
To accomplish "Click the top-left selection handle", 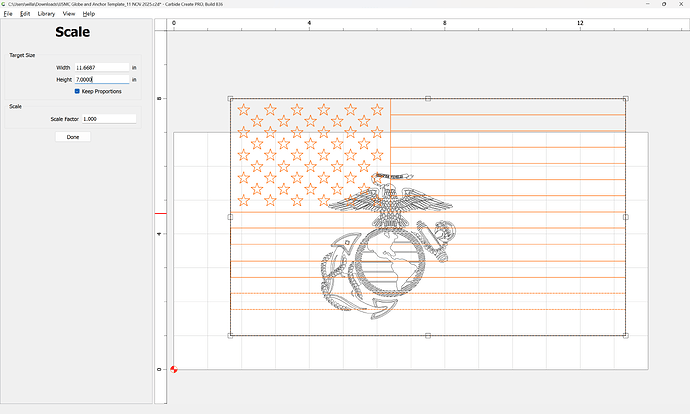I will pyautogui.click(x=231, y=99).
